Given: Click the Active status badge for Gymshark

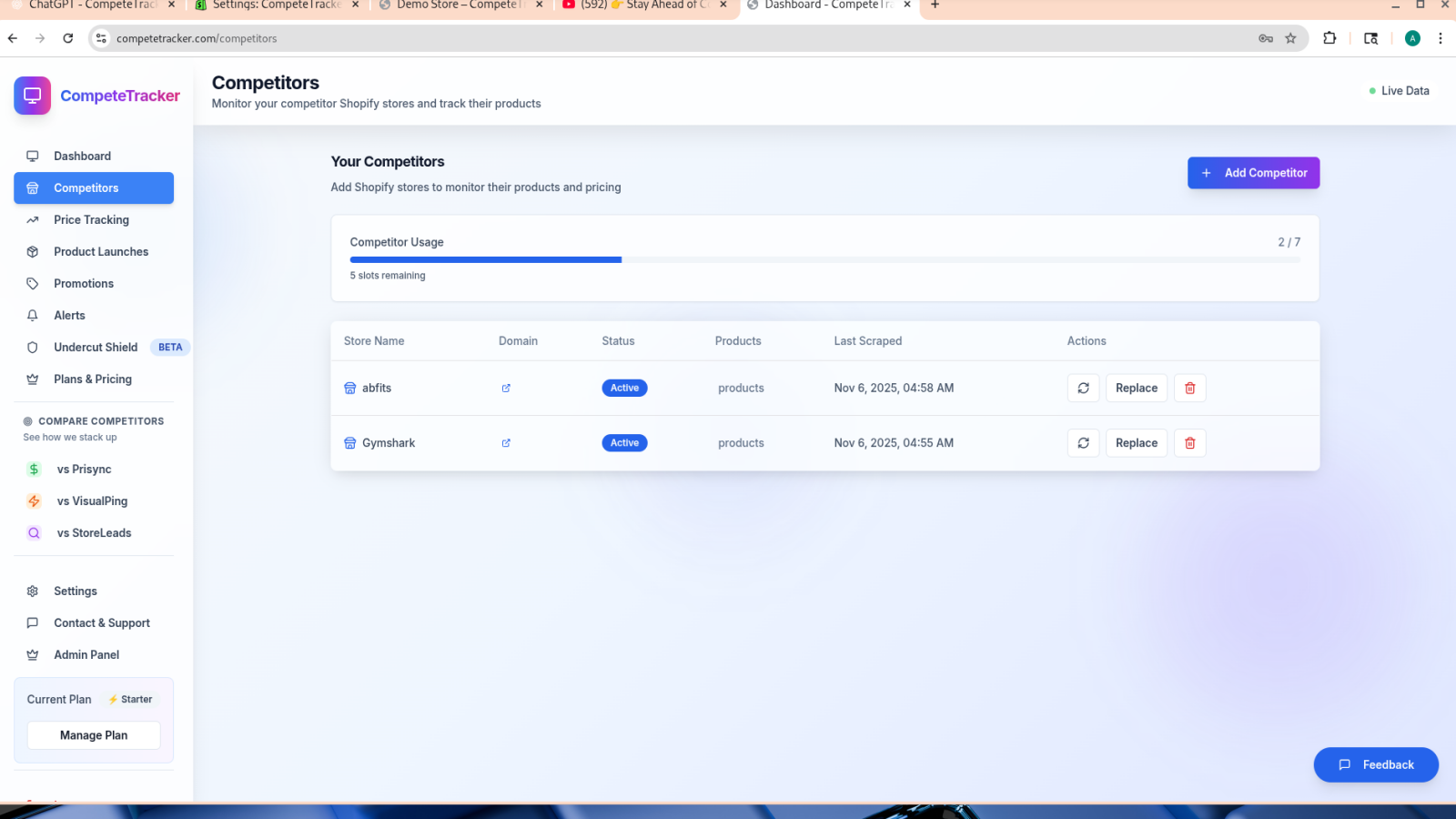Looking at the screenshot, I should (x=624, y=443).
